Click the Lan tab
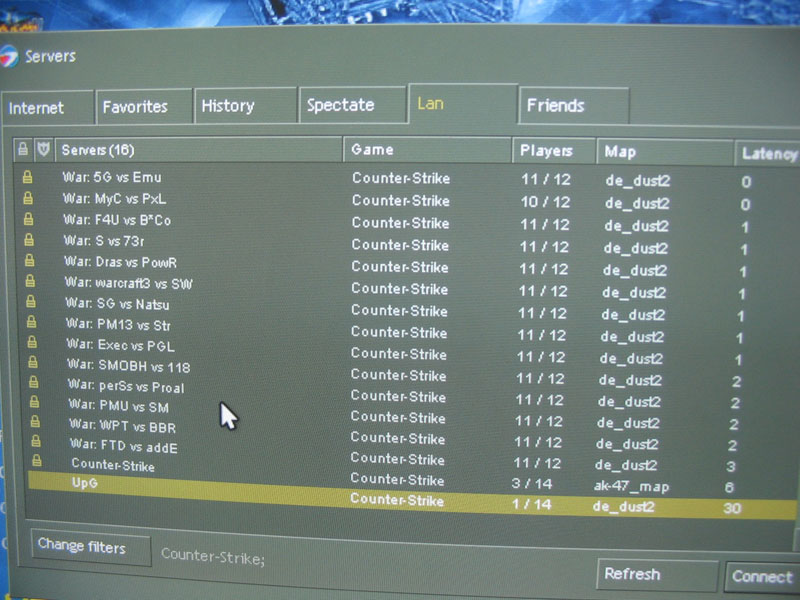800x600 pixels. point(463,104)
